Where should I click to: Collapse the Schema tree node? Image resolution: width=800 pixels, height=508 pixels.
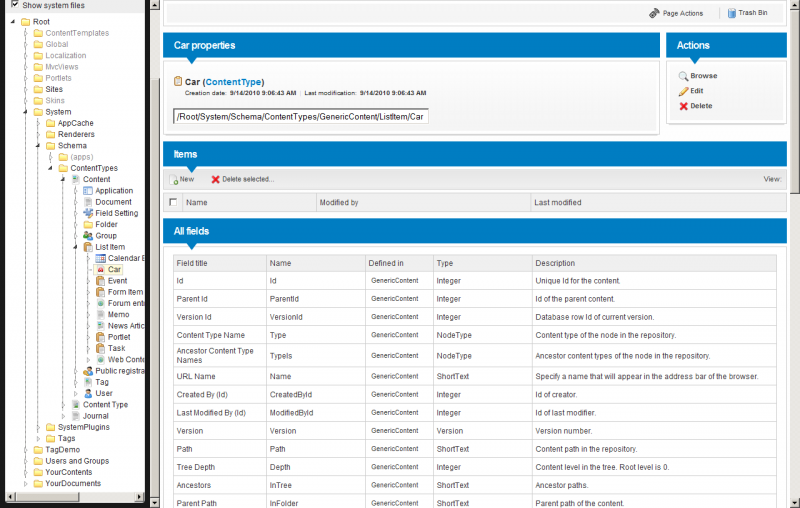38,145
